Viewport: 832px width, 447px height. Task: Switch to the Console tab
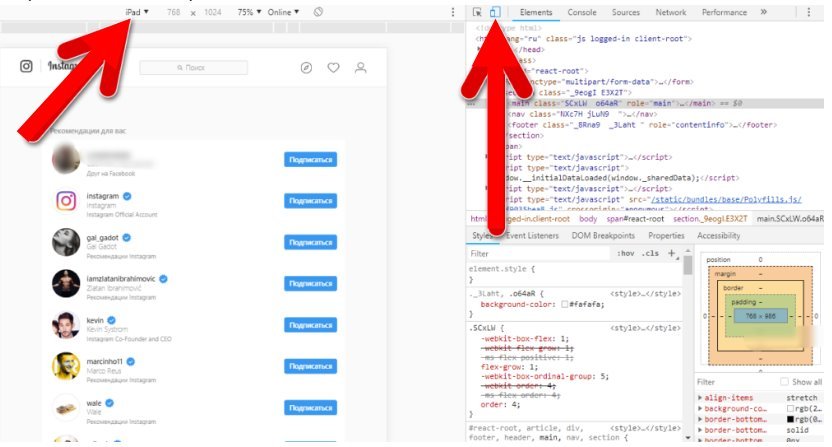(x=582, y=12)
